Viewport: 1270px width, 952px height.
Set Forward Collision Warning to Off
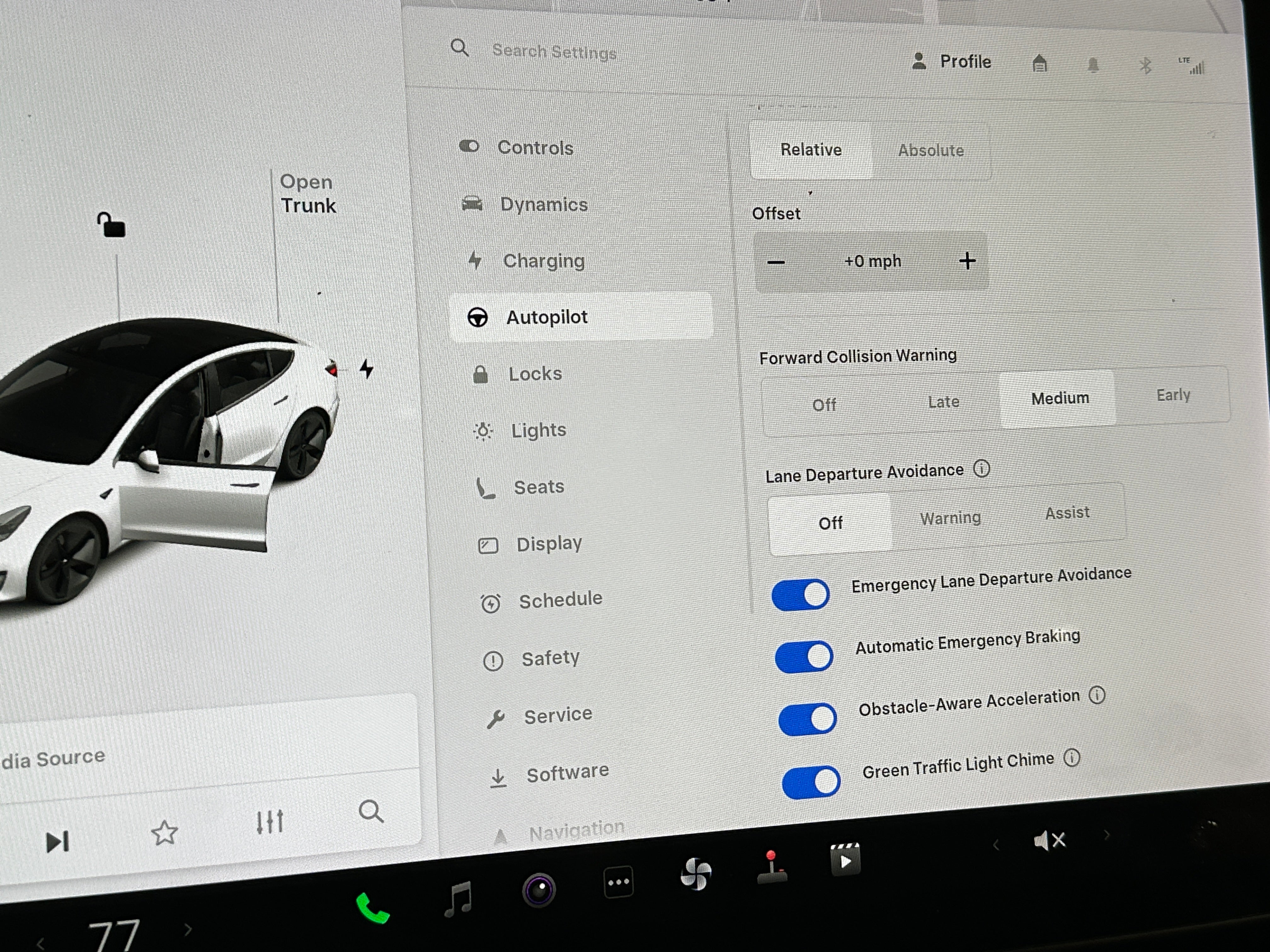[824, 405]
